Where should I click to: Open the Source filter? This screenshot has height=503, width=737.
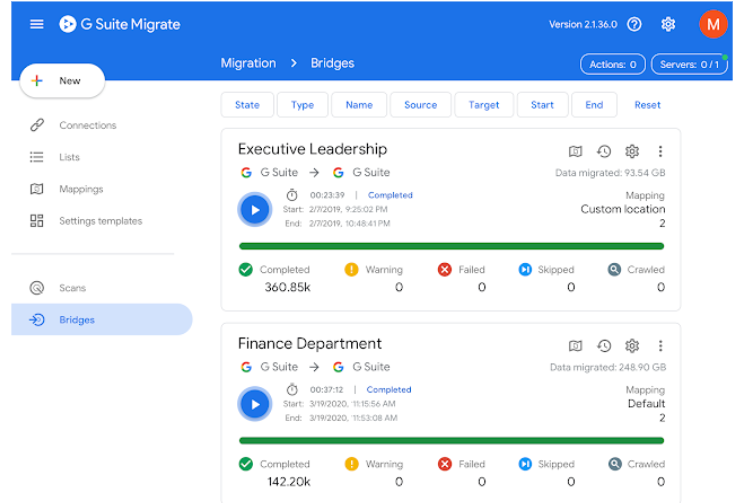(421, 105)
